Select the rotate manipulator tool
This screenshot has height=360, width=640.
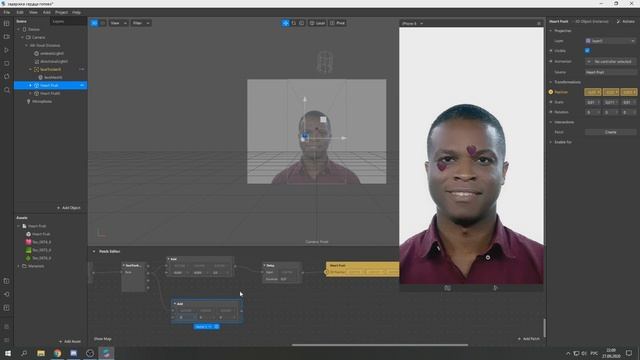tap(294, 23)
